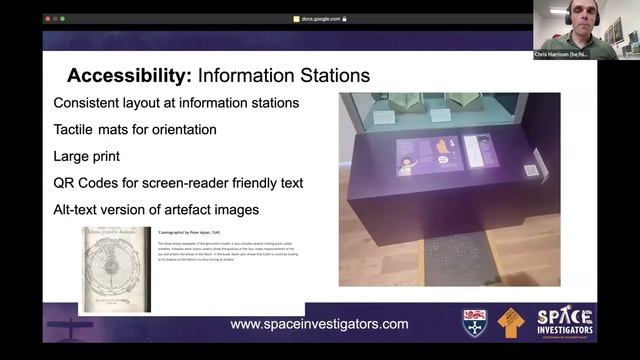Click 'QR Codes for screen-reader friendly text'

(178, 183)
